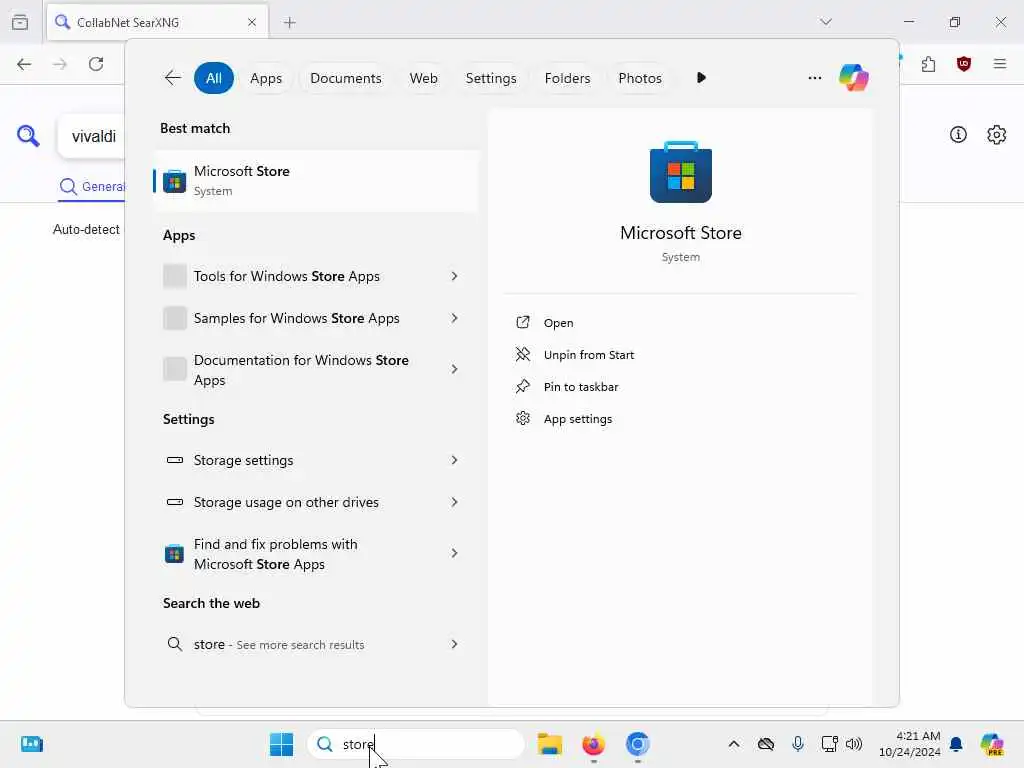Open the Copilot preview taskbar icon
Screen dimensions: 1024x768
pos(991,744)
